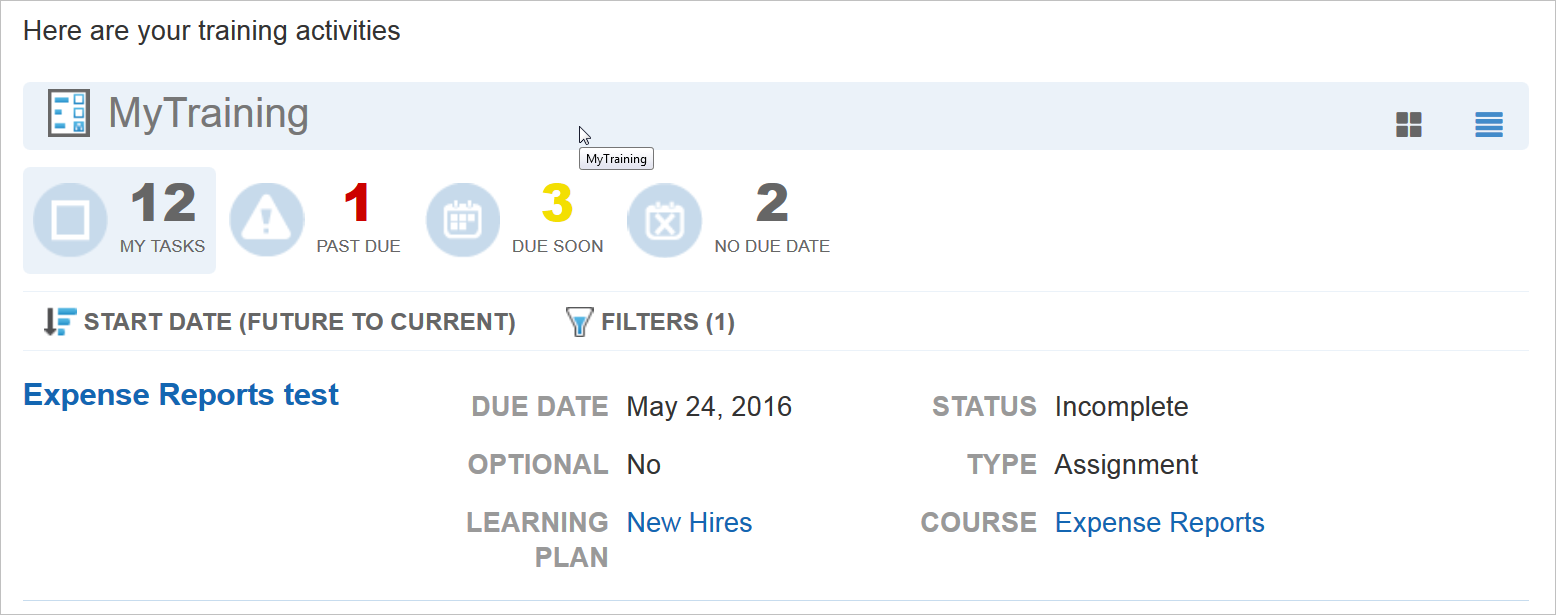1556x615 pixels.
Task: Click the Past Due warning icon
Action: pos(266,220)
